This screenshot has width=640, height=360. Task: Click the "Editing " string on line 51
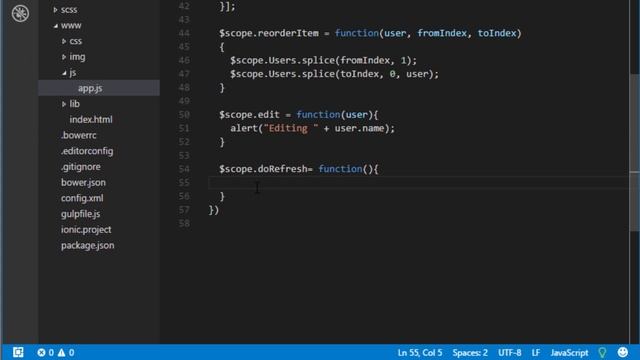pyautogui.click(x=291, y=128)
